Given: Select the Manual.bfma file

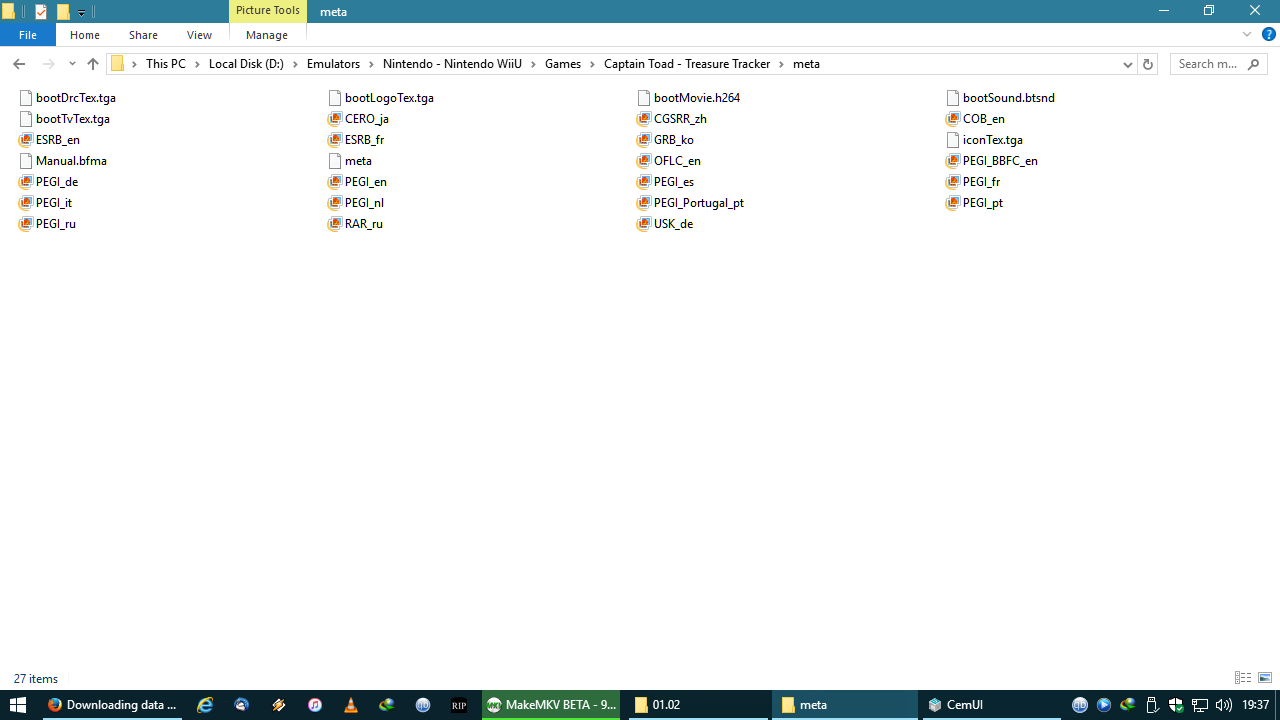Looking at the screenshot, I should pyautogui.click(x=62, y=161).
